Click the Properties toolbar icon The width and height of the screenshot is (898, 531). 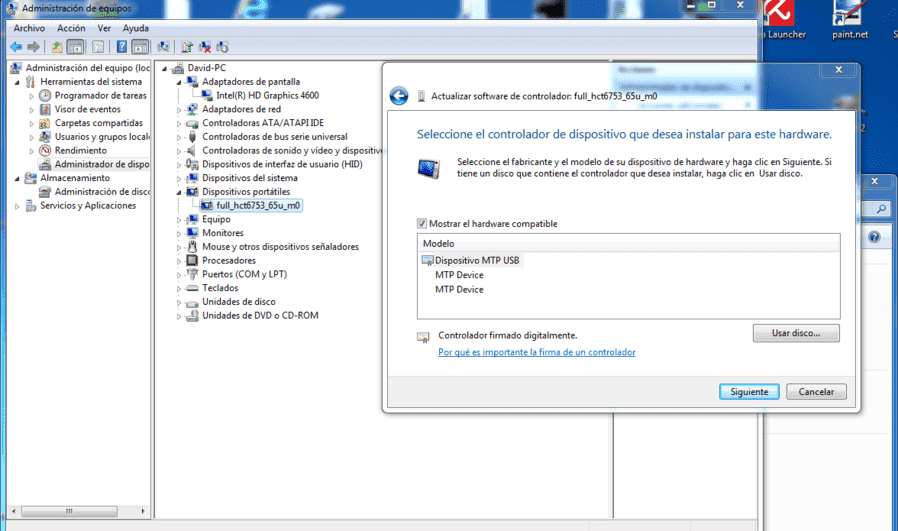(99, 47)
